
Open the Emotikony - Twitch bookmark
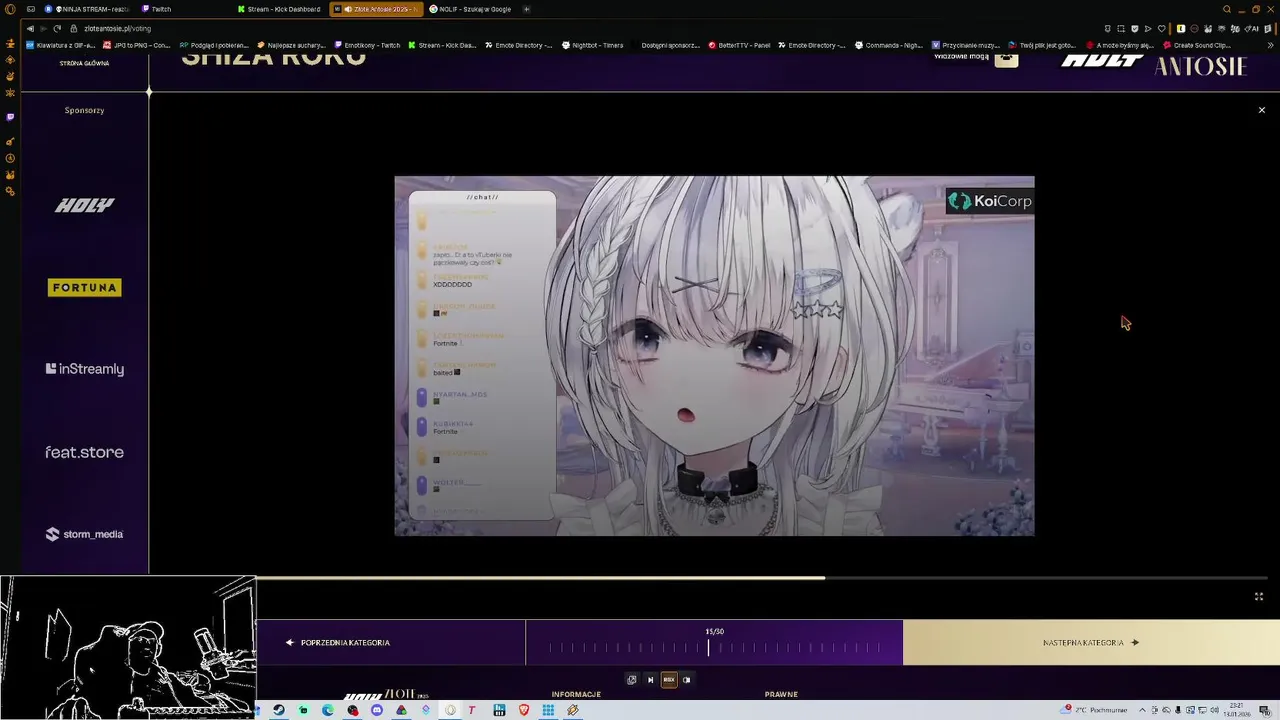pos(367,45)
